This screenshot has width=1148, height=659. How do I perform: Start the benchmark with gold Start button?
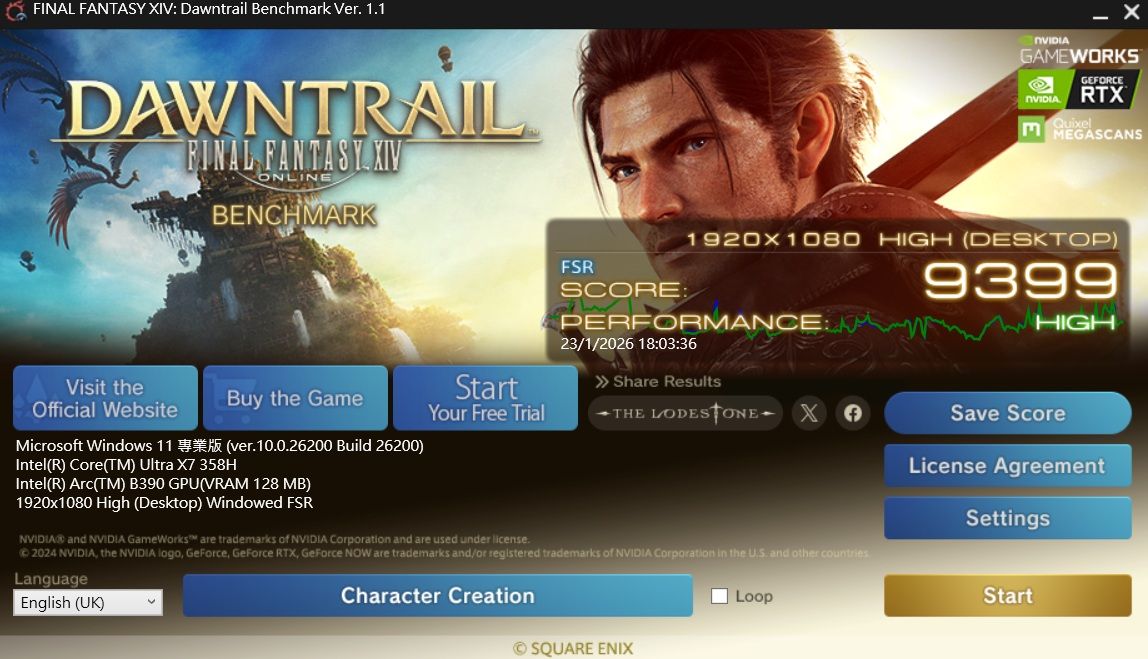pyautogui.click(x=1007, y=595)
